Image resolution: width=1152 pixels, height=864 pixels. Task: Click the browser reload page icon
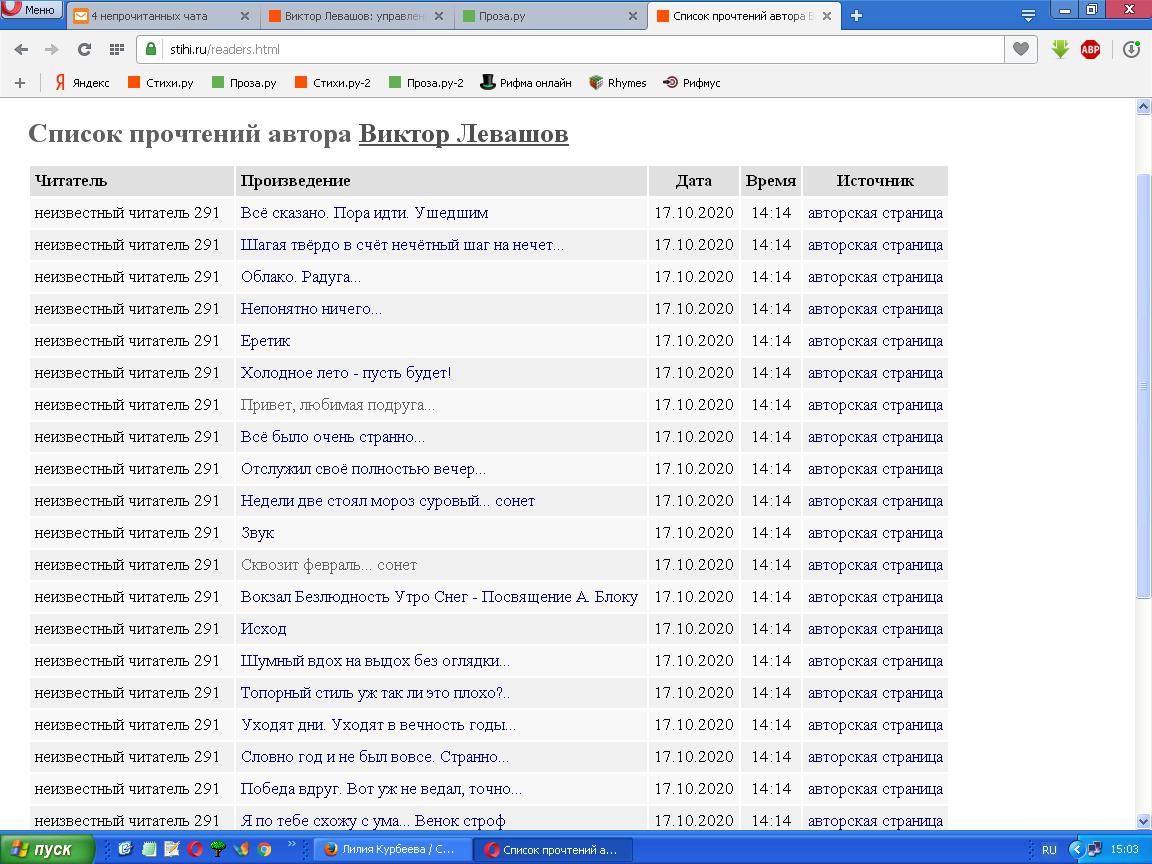[84, 49]
